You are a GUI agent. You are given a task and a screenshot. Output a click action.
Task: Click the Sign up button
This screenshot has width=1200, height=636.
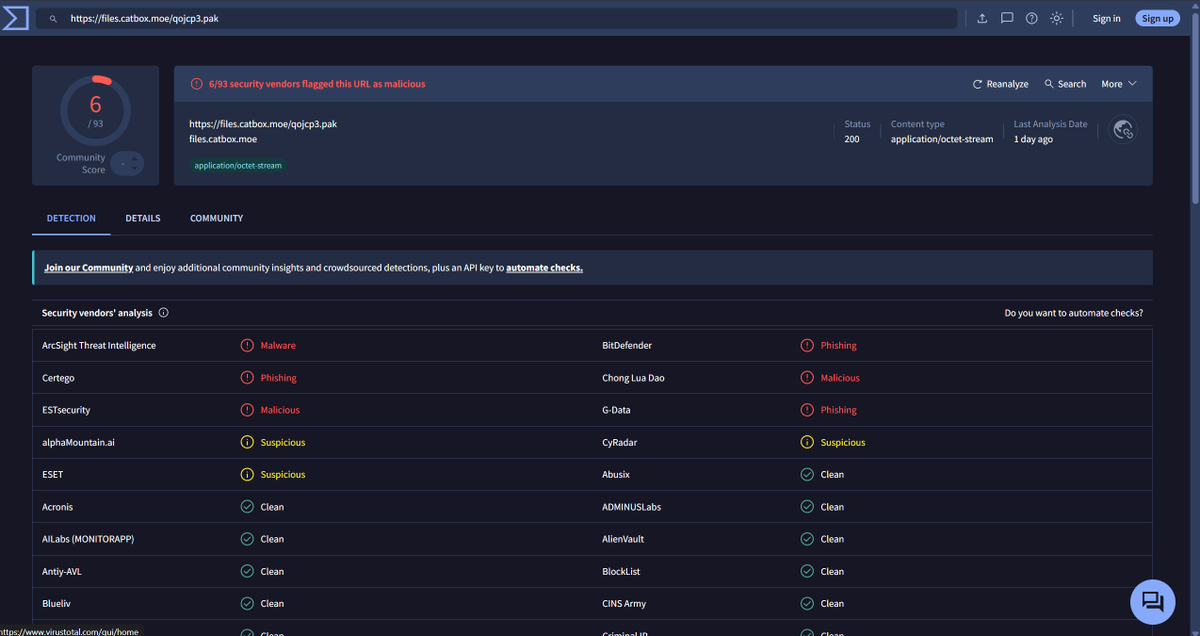[x=1157, y=18]
